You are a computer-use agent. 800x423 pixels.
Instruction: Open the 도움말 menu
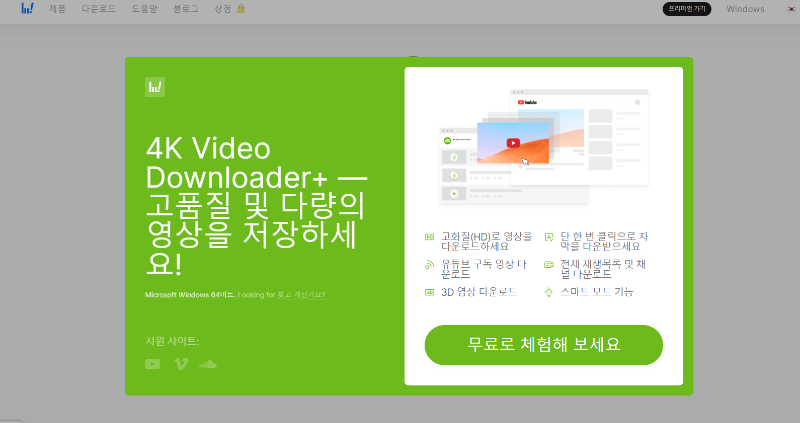pos(144,9)
